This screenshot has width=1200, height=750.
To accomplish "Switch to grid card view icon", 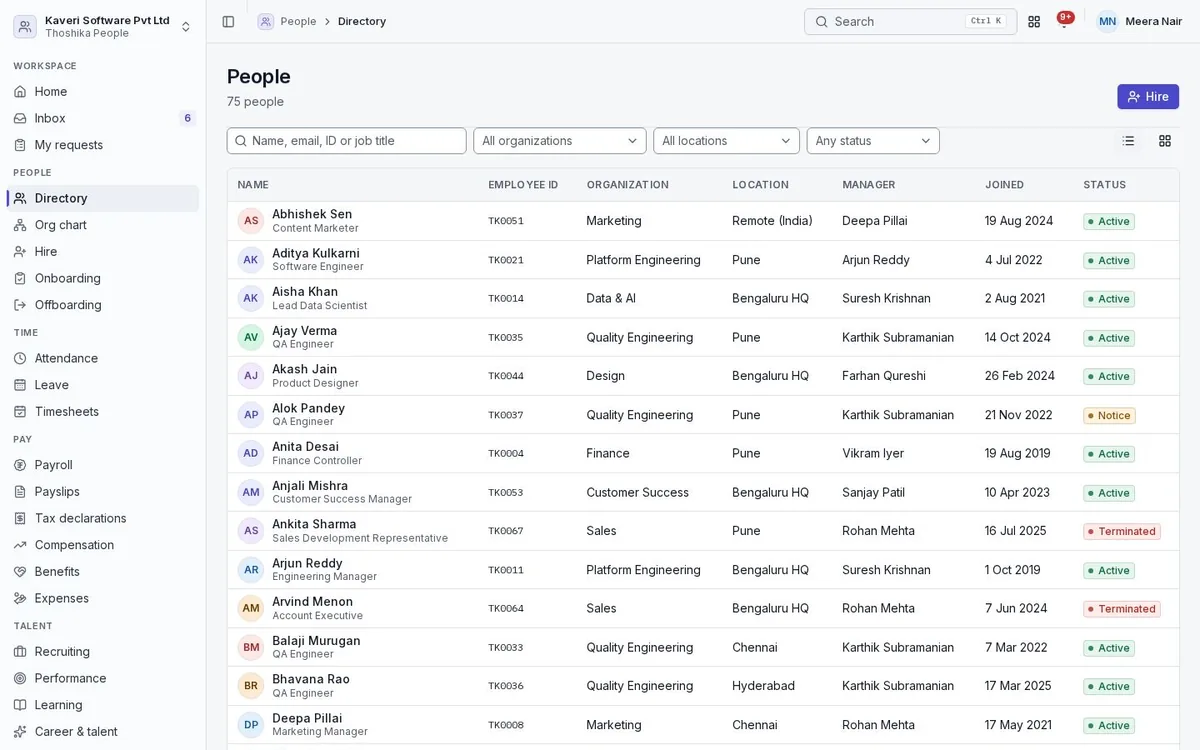I will coord(1165,141).
